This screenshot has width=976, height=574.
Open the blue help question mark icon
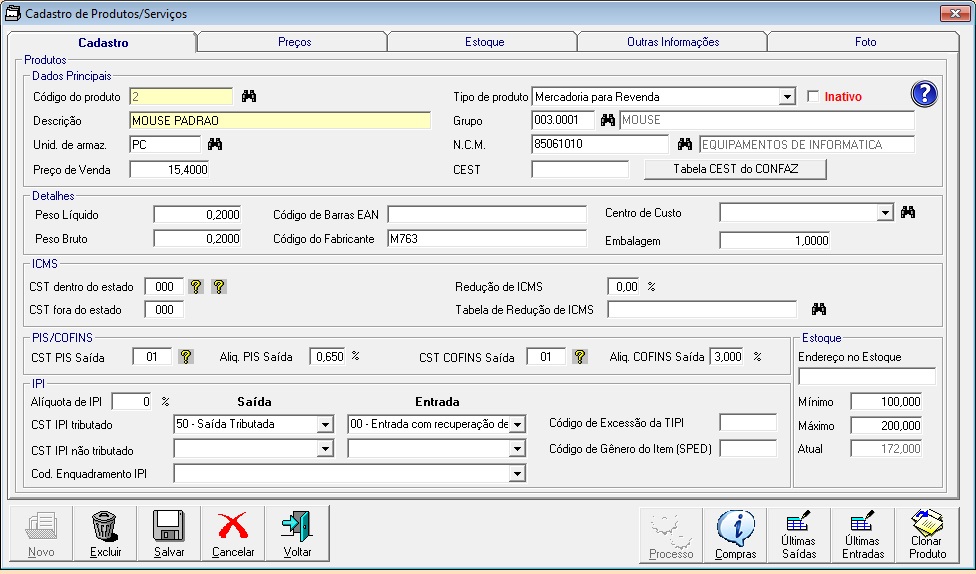924,94
